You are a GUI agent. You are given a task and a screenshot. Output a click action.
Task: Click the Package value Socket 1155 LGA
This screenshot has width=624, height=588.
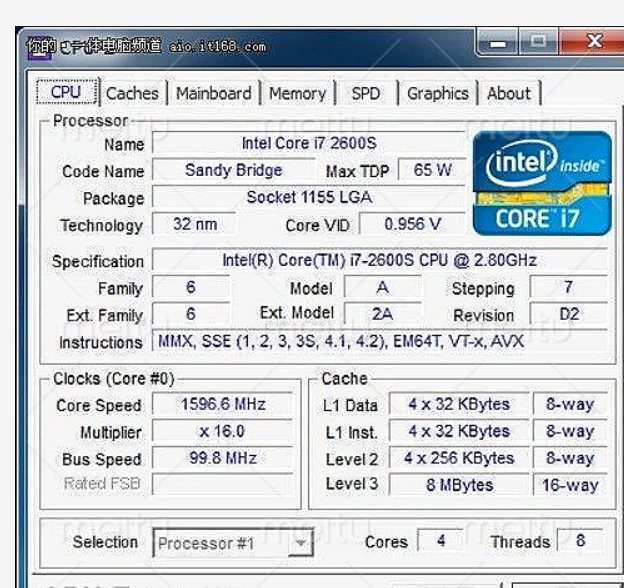[x=309, y=197]
